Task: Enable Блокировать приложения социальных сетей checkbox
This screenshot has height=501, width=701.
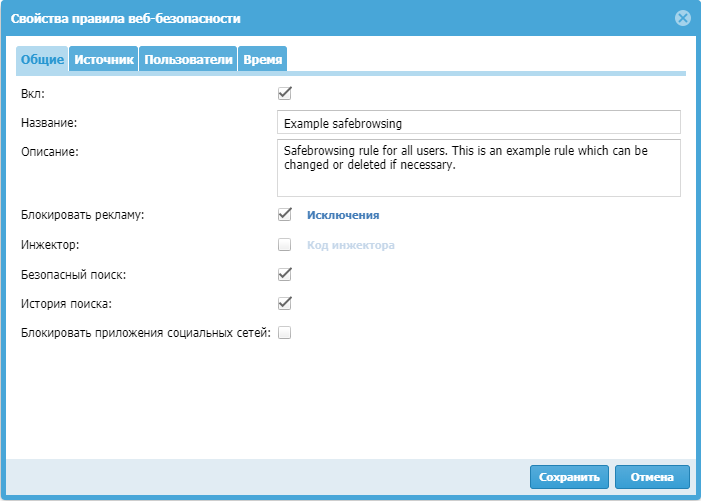Action: (284, 333)
